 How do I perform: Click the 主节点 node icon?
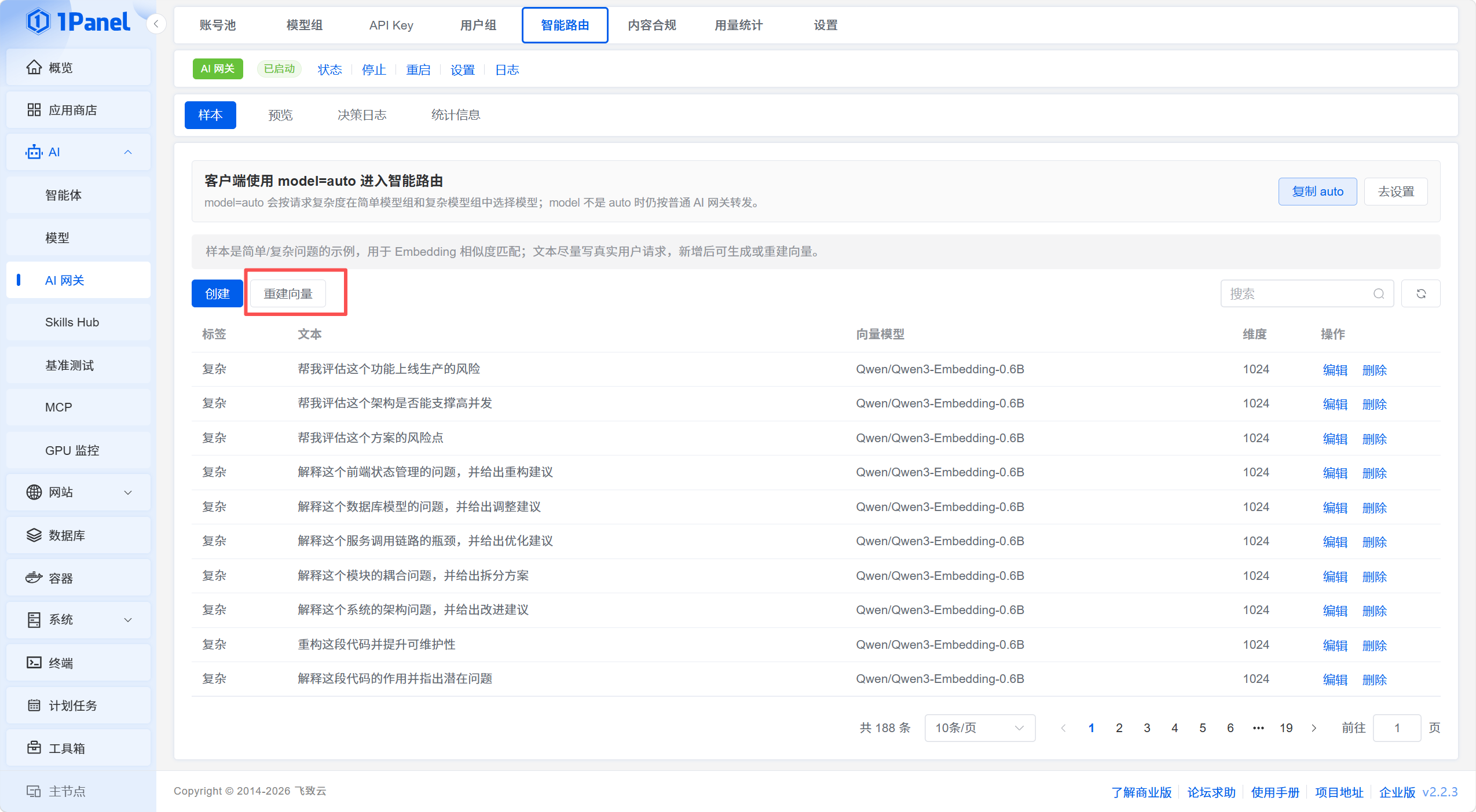(x=34, y=791)
